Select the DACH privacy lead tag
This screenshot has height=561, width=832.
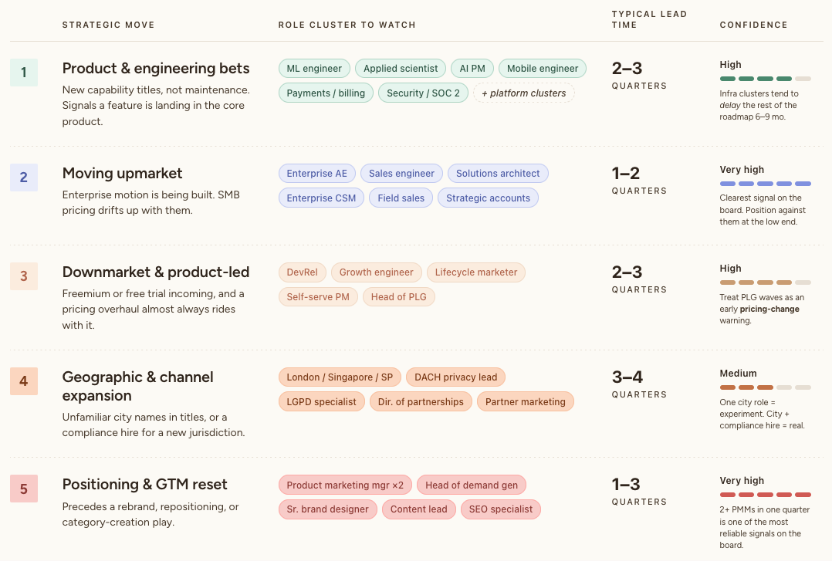point(456,377)
